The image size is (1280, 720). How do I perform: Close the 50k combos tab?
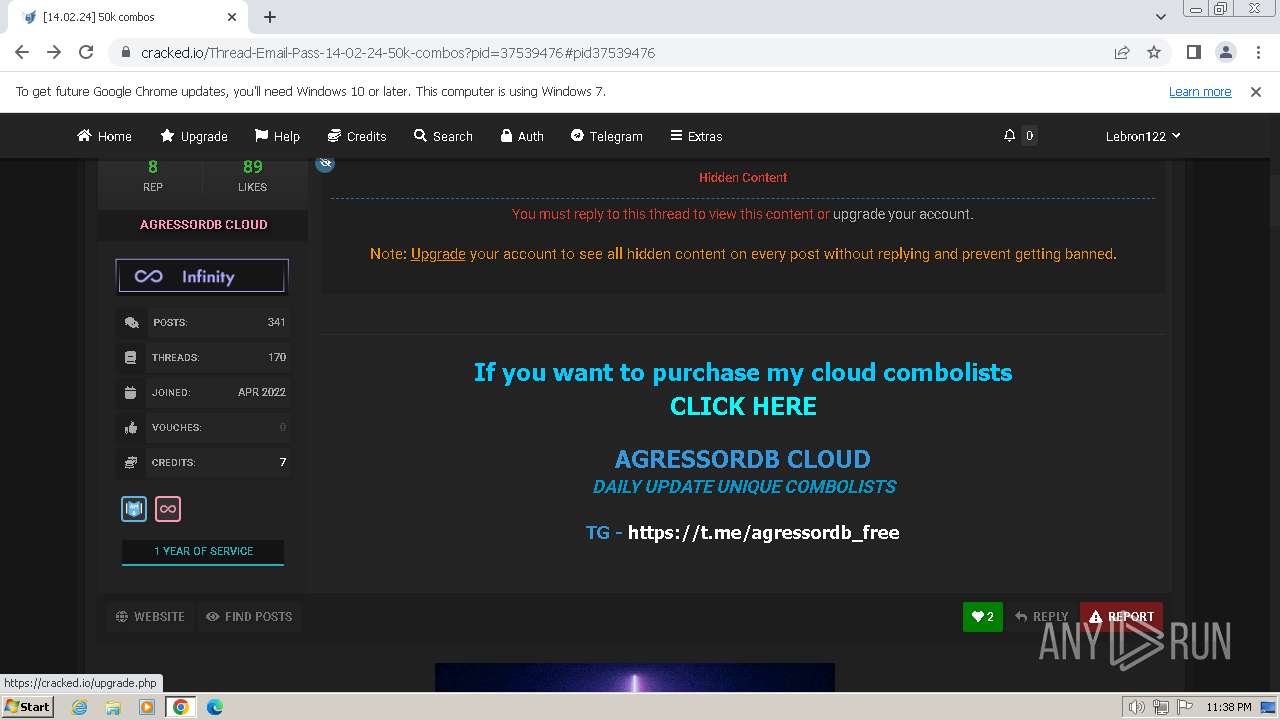232,17
